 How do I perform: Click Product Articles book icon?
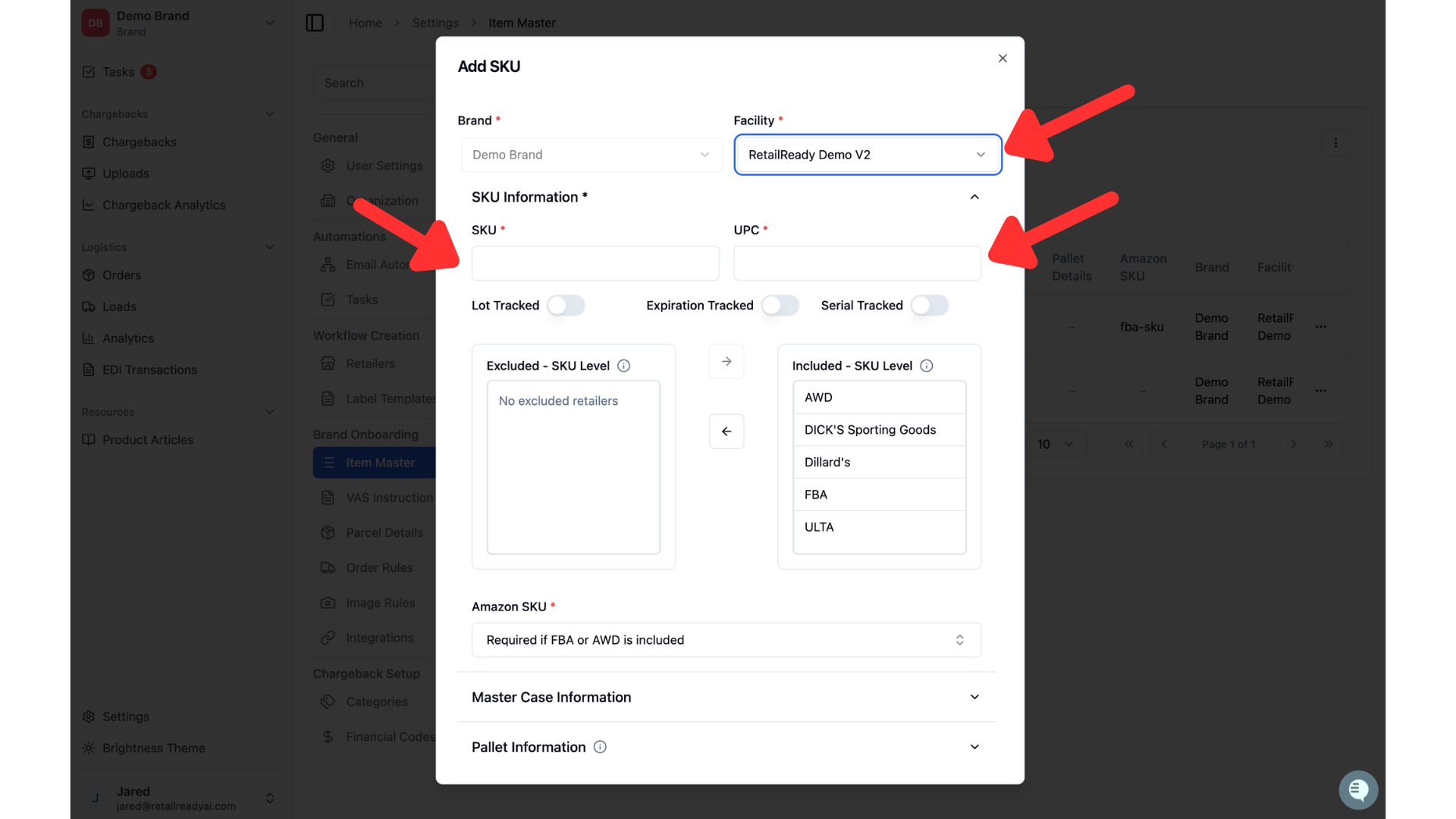(x=89, y=440)
